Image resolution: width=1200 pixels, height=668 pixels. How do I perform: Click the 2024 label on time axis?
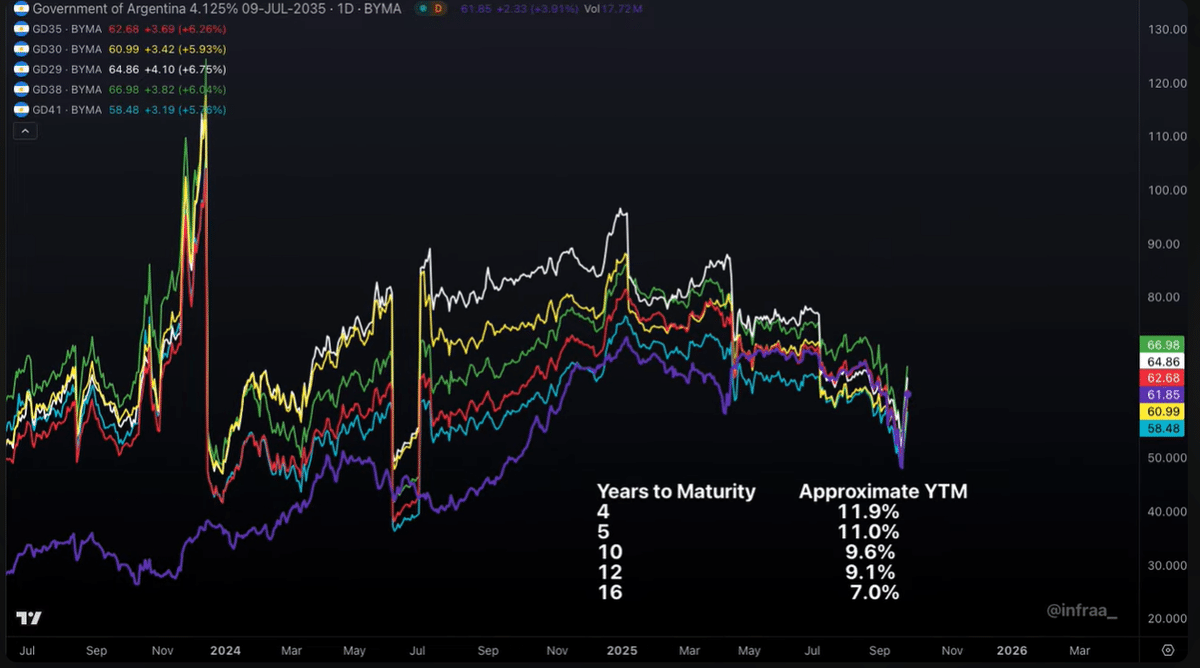(225, 650)
